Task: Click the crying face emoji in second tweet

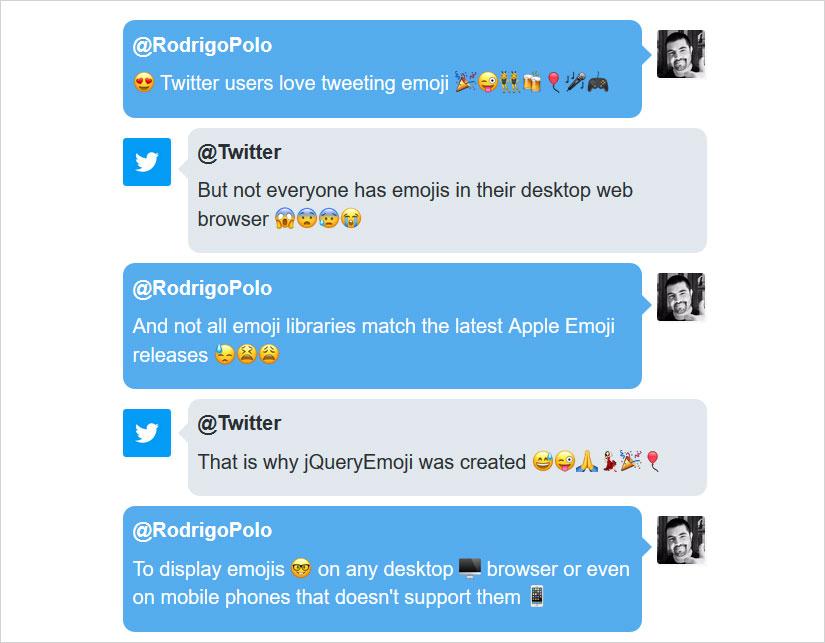Action: click(350, 218)
